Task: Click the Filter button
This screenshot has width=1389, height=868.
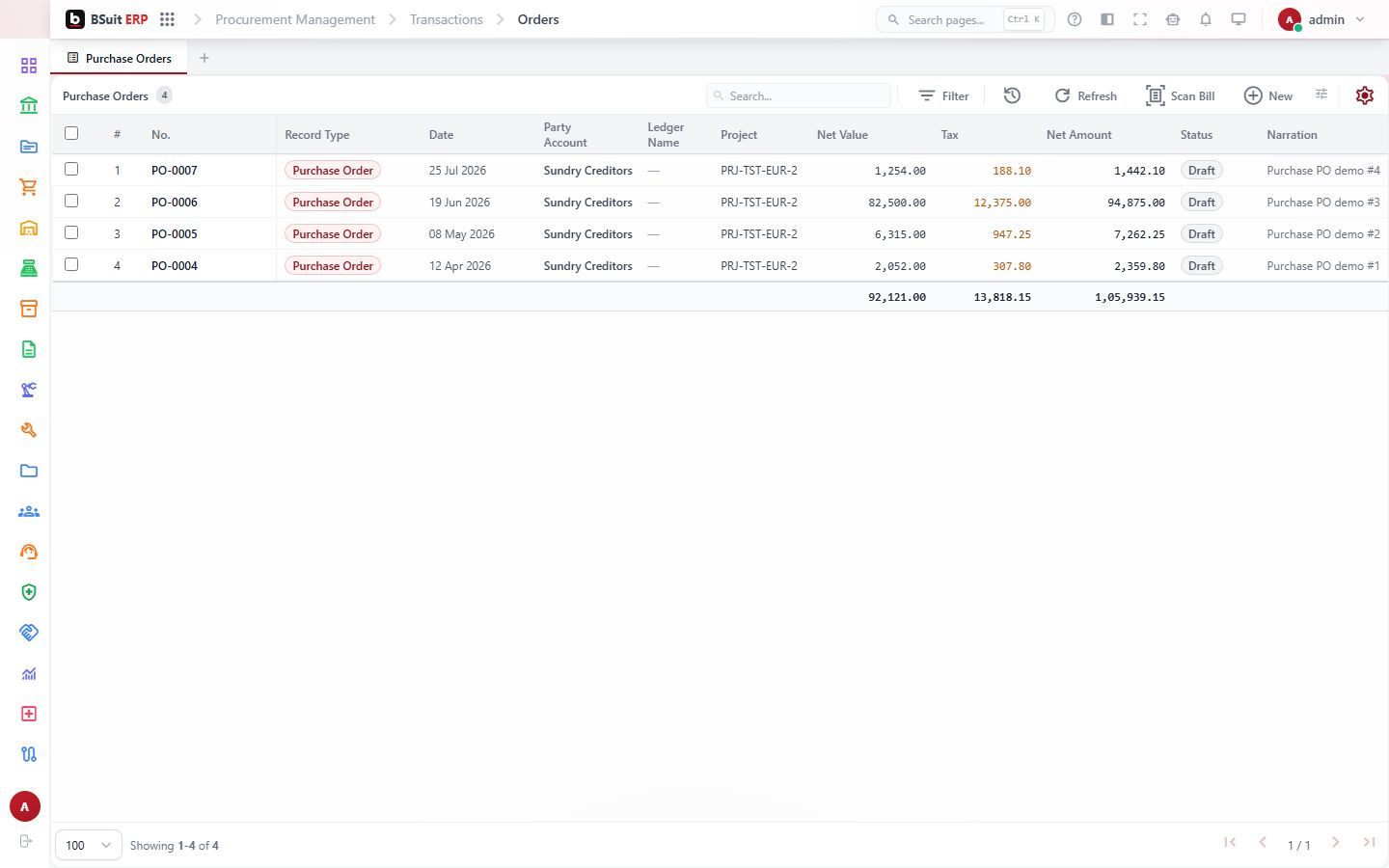Action: point(943,95)
